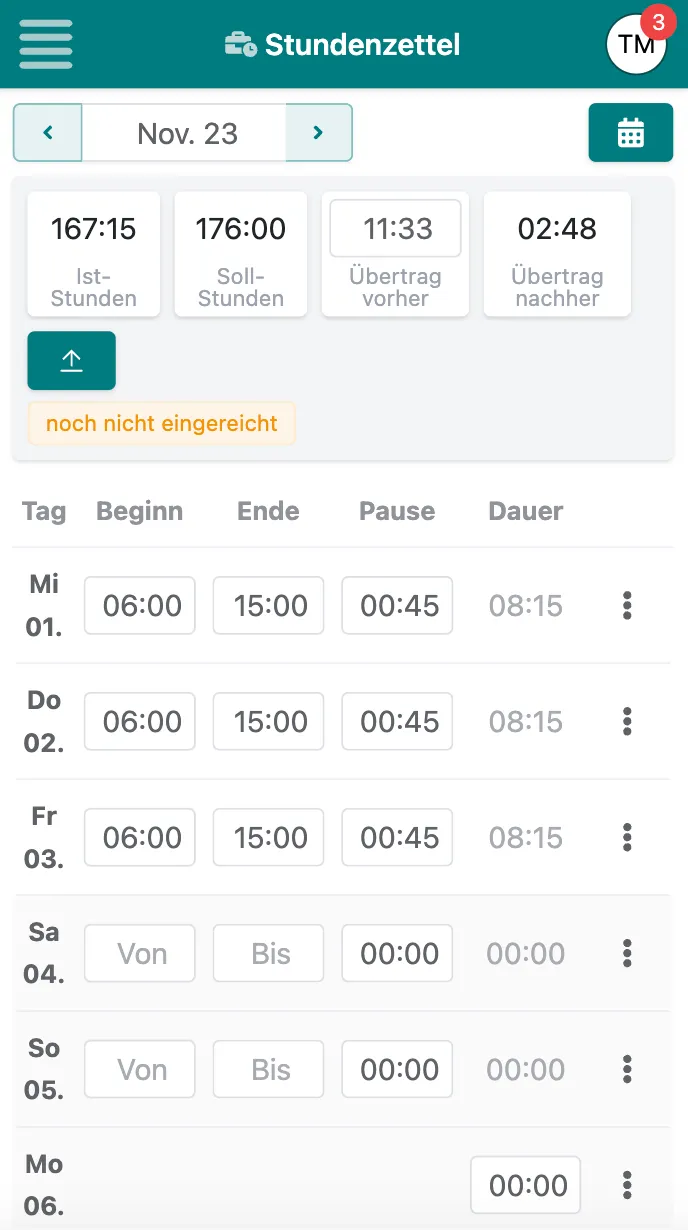Click the noch nicht eingereicht label
This screenshot has width=688, height=1230.
(x=161, y=423)
